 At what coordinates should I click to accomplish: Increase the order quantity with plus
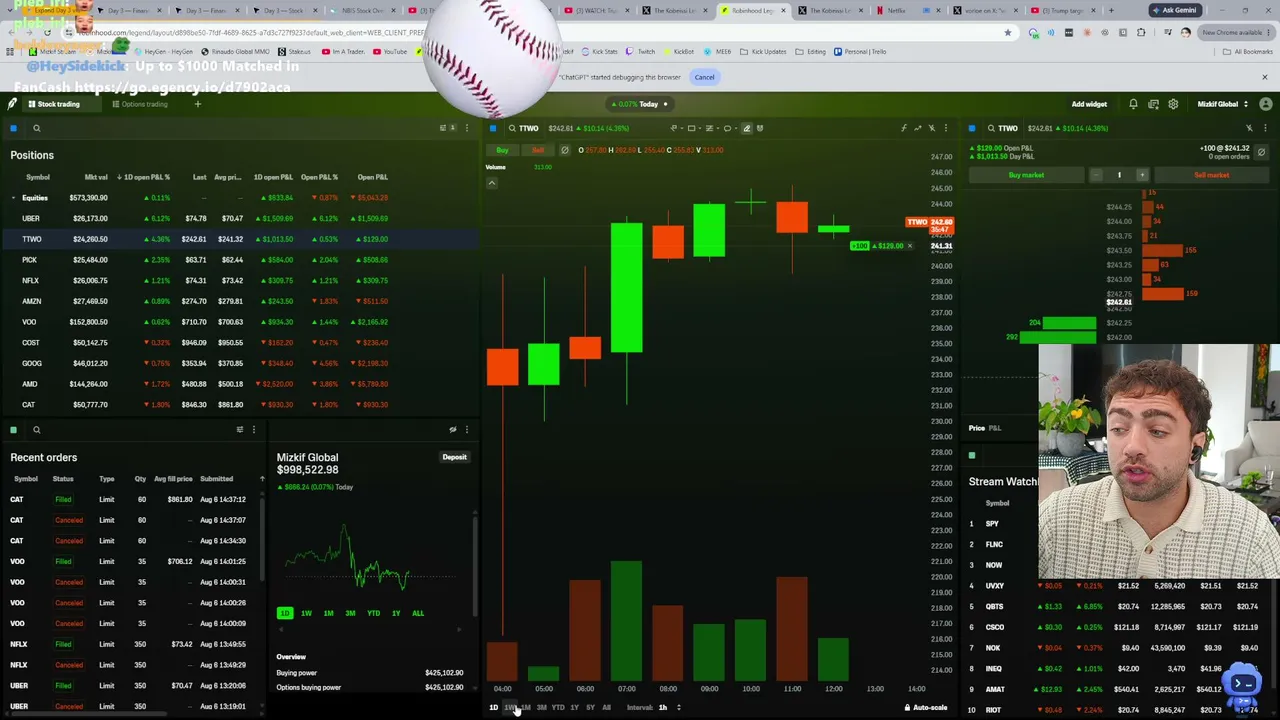click(x=1142, y=175)
